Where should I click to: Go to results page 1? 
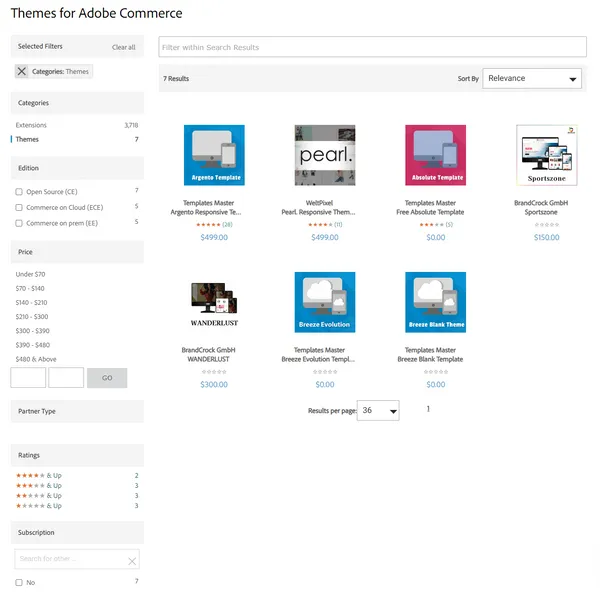(428, 409)
